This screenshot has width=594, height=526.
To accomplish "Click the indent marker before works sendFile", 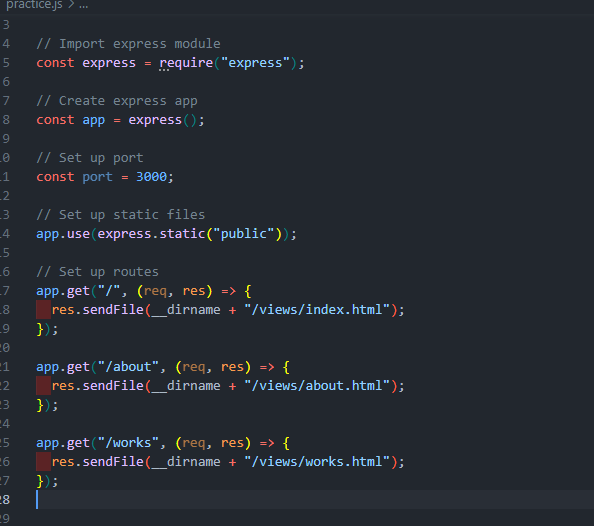I will 44,462.
